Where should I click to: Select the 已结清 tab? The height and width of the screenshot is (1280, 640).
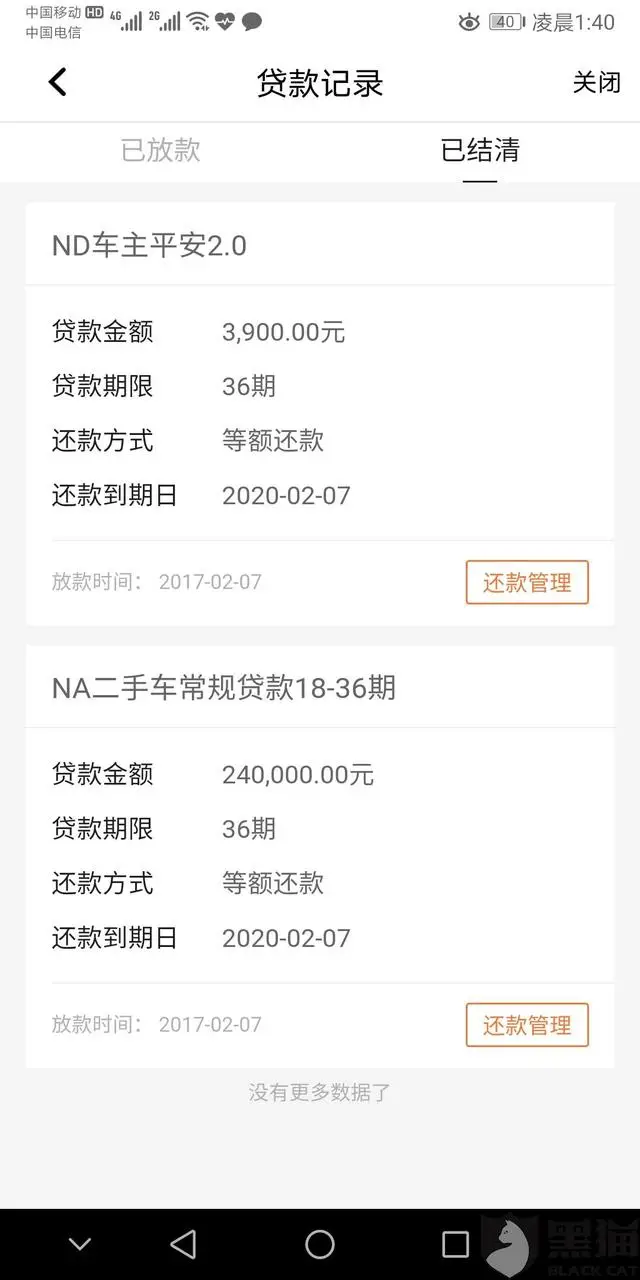(480, 152)
